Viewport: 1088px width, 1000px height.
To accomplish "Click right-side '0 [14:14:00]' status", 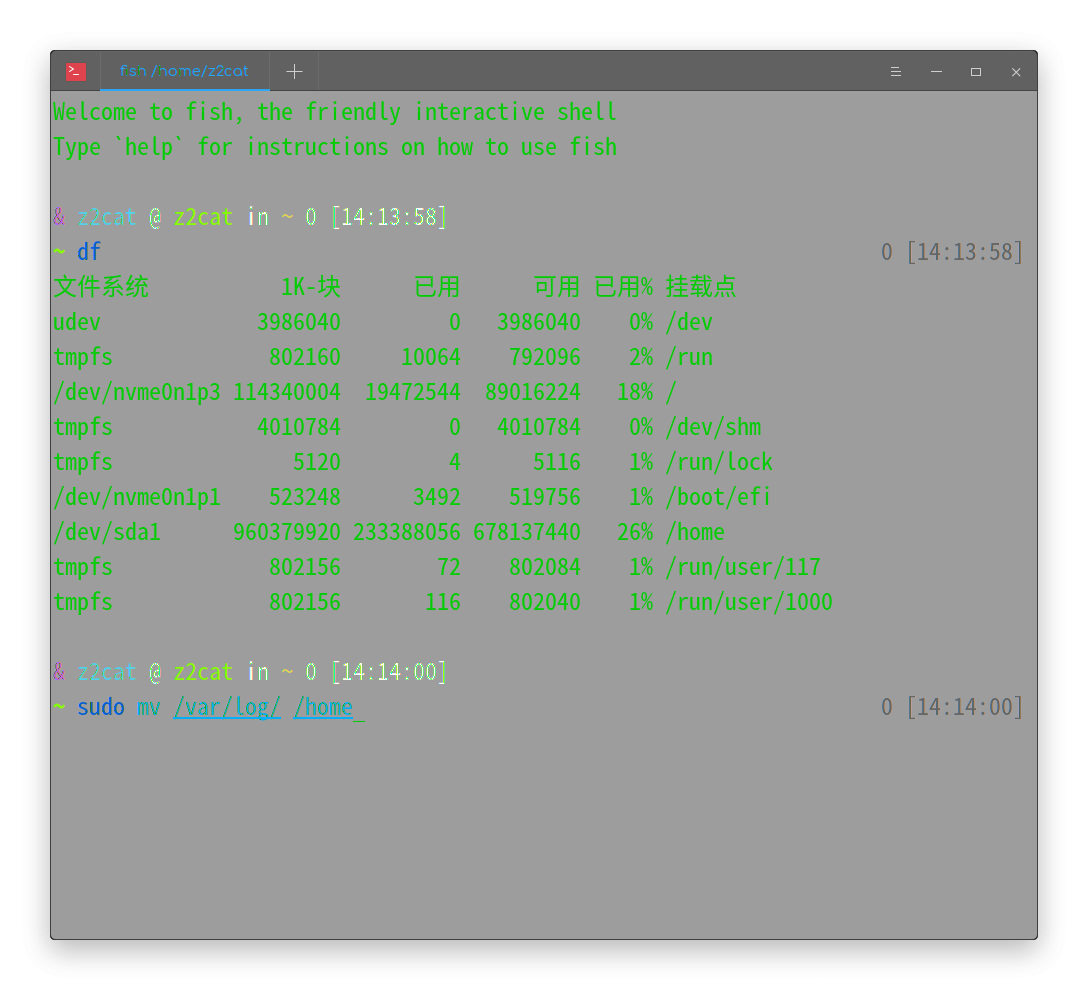I will (x=951, y=707).
